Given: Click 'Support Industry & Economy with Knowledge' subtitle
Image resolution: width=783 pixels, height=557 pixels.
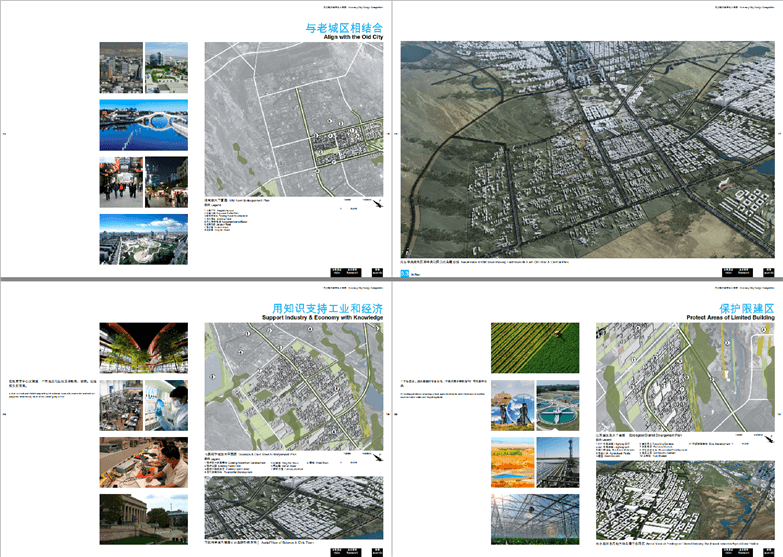Looking at the screenshot, I should pos(323,318).
